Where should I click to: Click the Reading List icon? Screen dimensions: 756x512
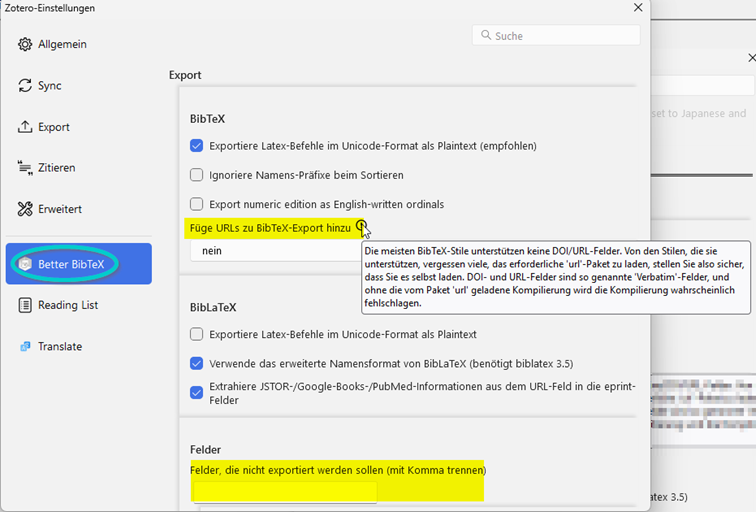(x=25, y=305)
